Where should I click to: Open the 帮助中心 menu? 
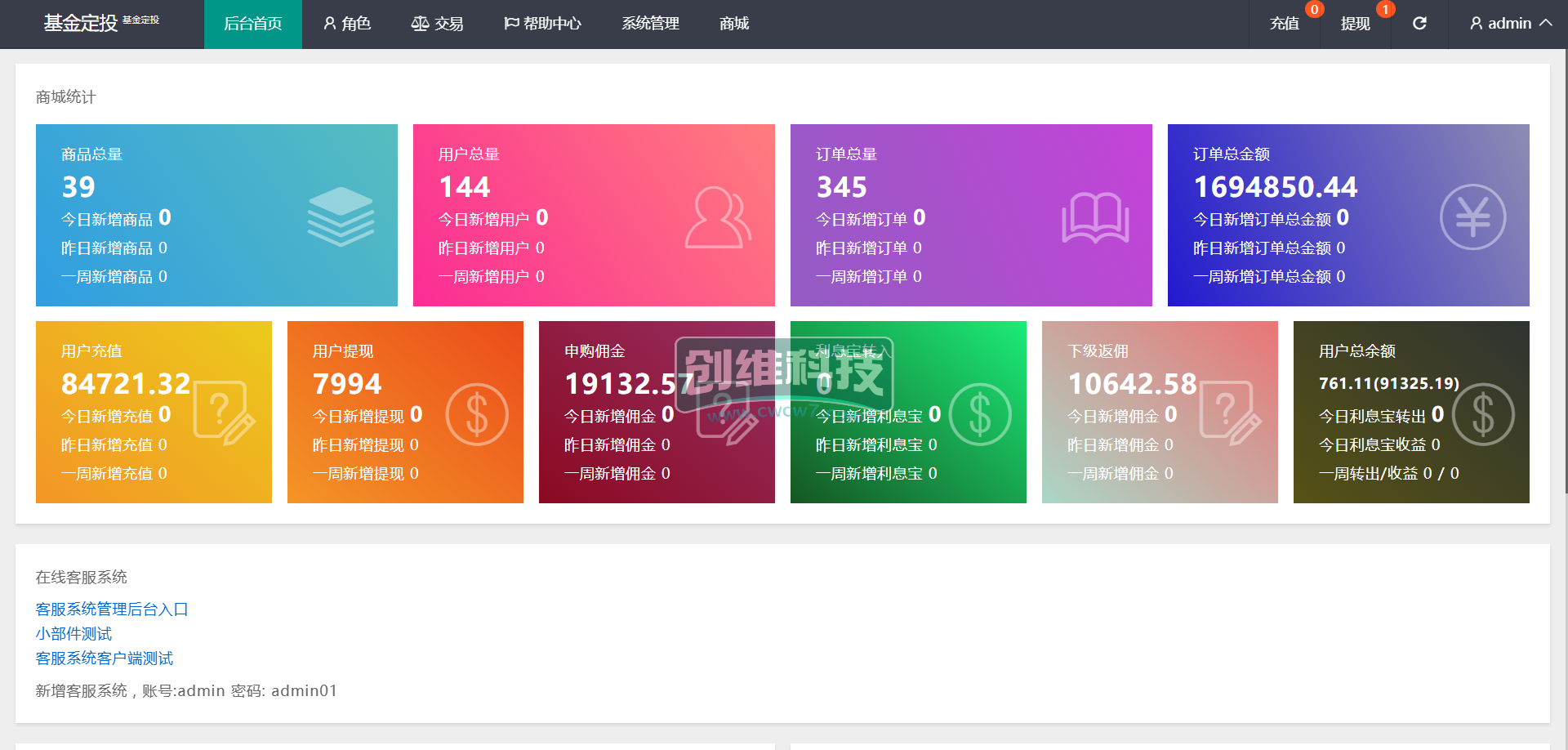pos(542,24)
